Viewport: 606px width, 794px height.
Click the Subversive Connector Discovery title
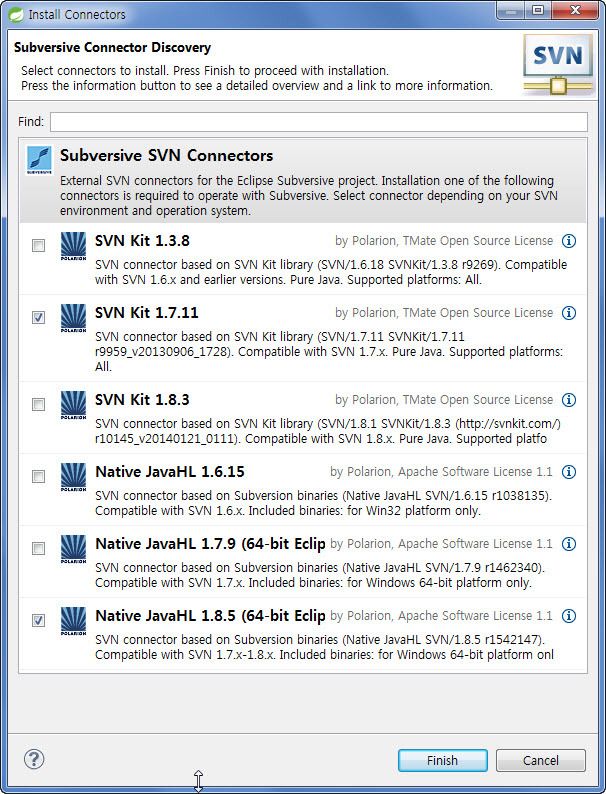[112, 48]
